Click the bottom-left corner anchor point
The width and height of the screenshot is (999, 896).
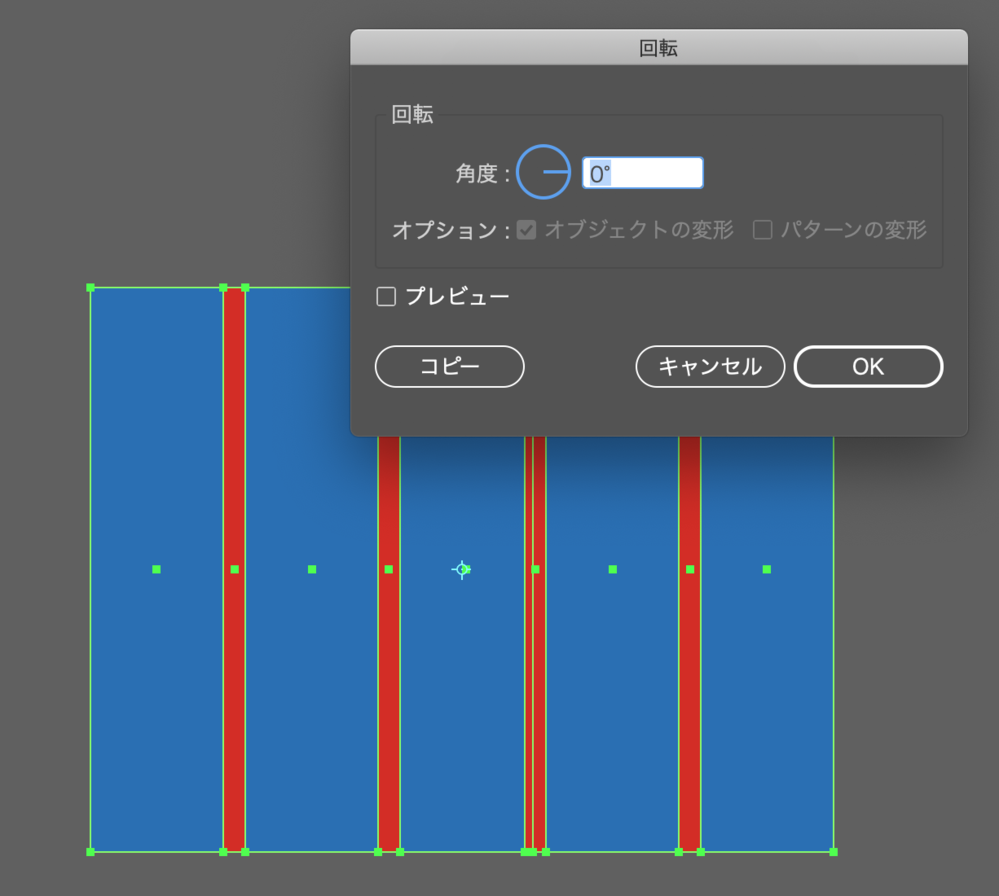coord(91,851)
